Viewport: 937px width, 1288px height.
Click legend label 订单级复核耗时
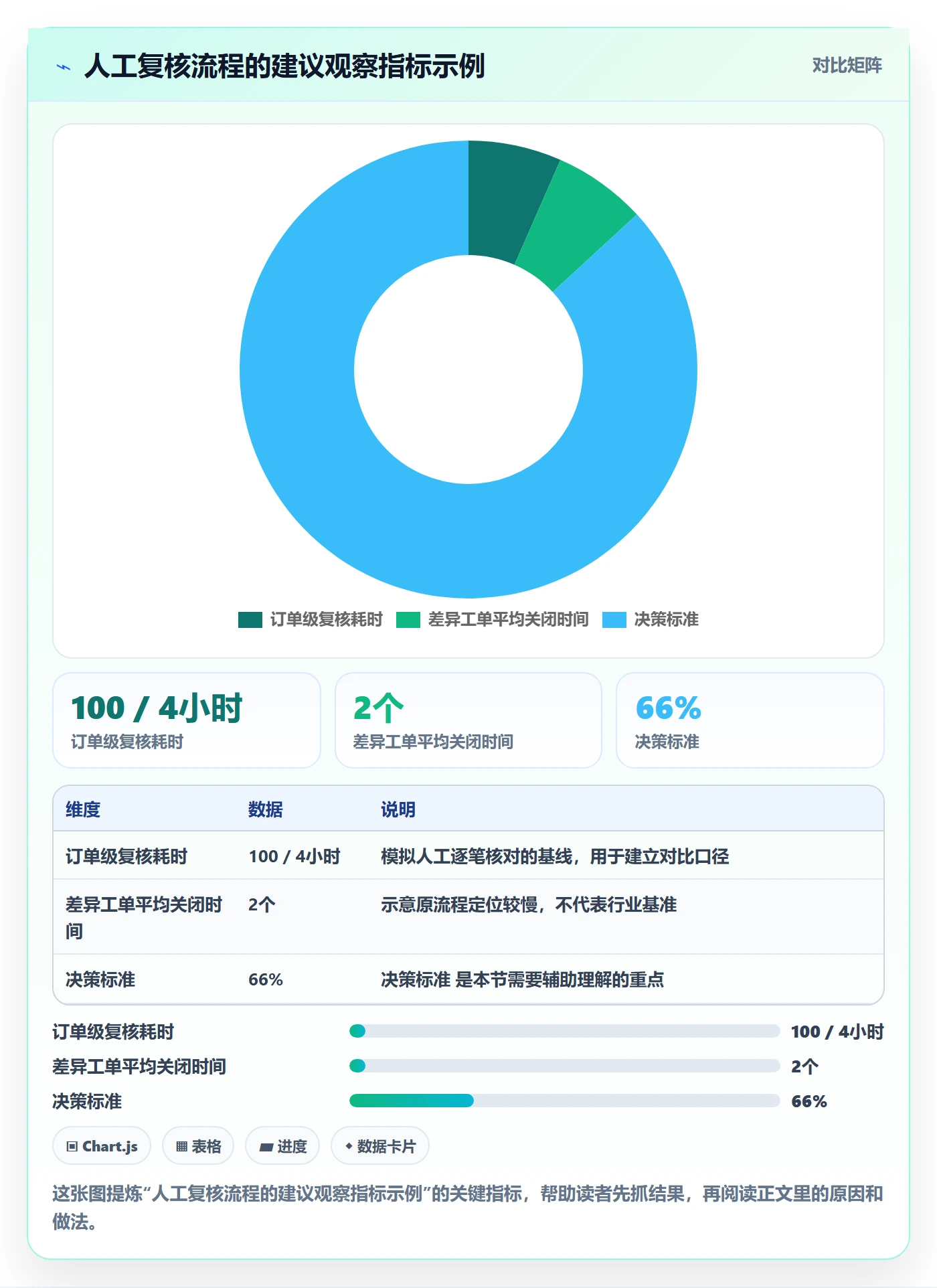coord(326,619)
